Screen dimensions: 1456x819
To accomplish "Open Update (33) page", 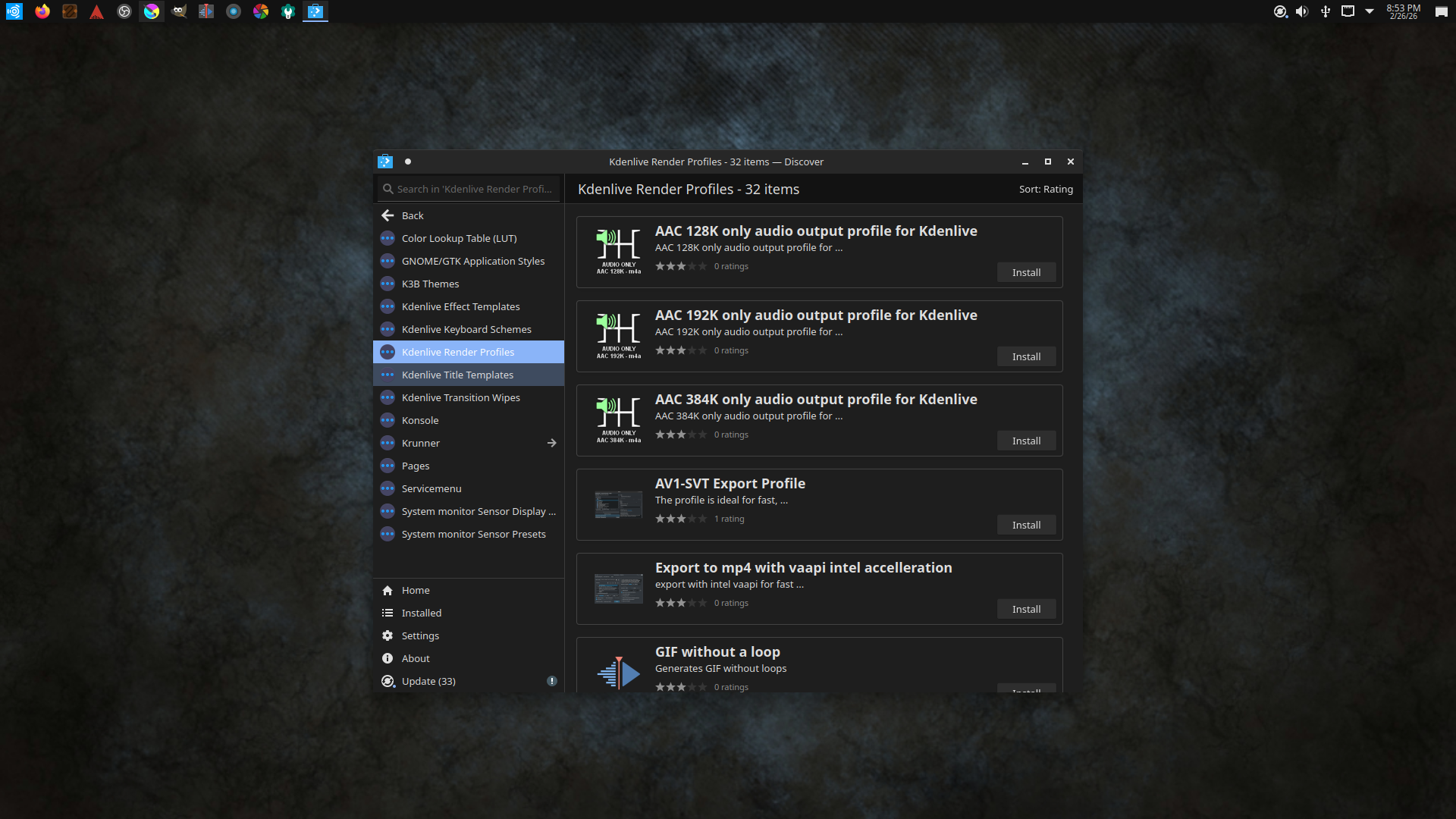I will (x=469, y=681).
